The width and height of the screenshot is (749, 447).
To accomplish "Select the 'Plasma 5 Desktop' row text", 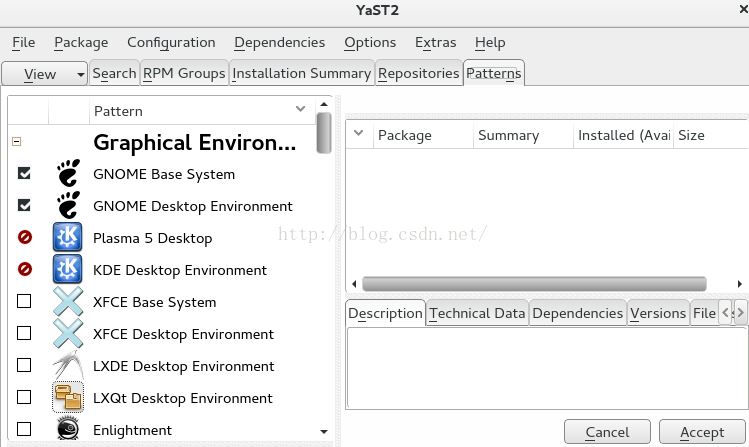I will tap(152, 238).
